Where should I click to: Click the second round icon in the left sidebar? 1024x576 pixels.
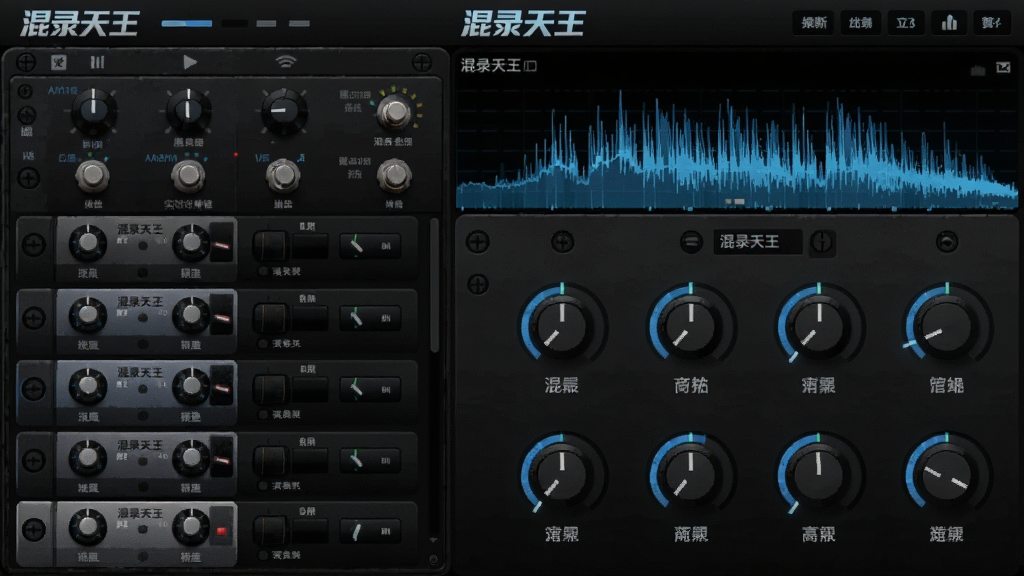coord(26,116)
